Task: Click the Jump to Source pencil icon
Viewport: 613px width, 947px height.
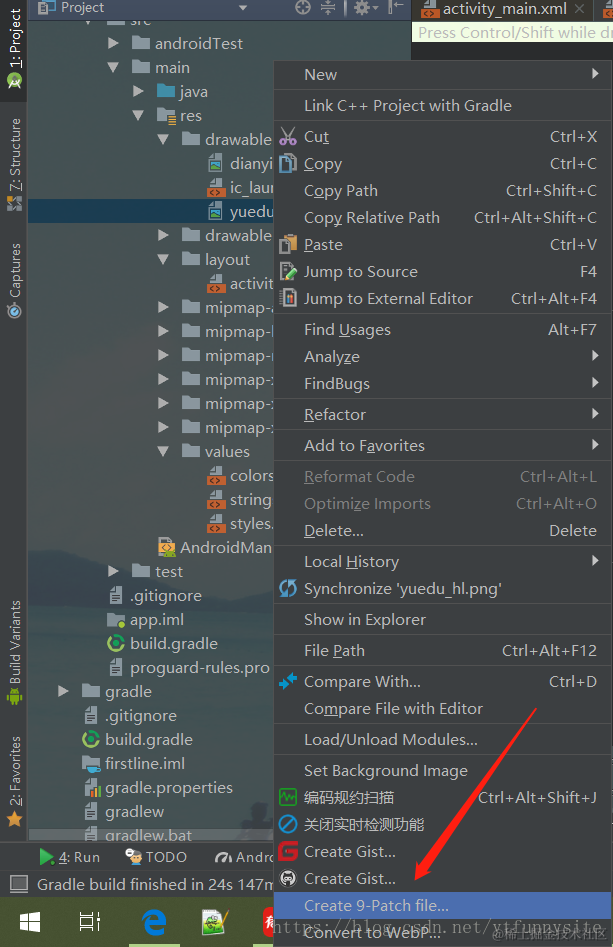Action: [288, 271]
